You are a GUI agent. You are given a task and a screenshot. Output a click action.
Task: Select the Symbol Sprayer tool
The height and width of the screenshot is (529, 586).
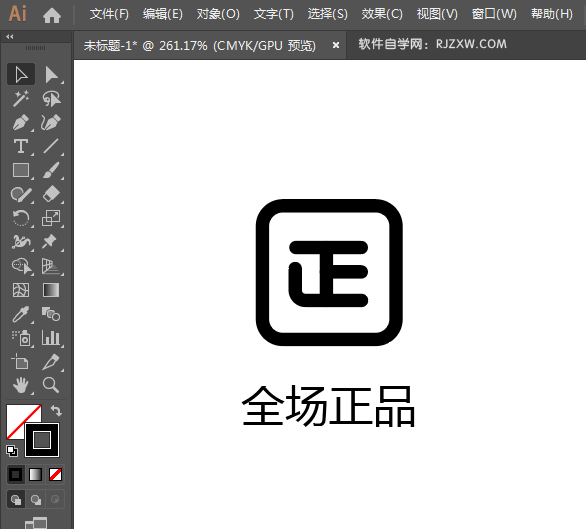[21, 338]
